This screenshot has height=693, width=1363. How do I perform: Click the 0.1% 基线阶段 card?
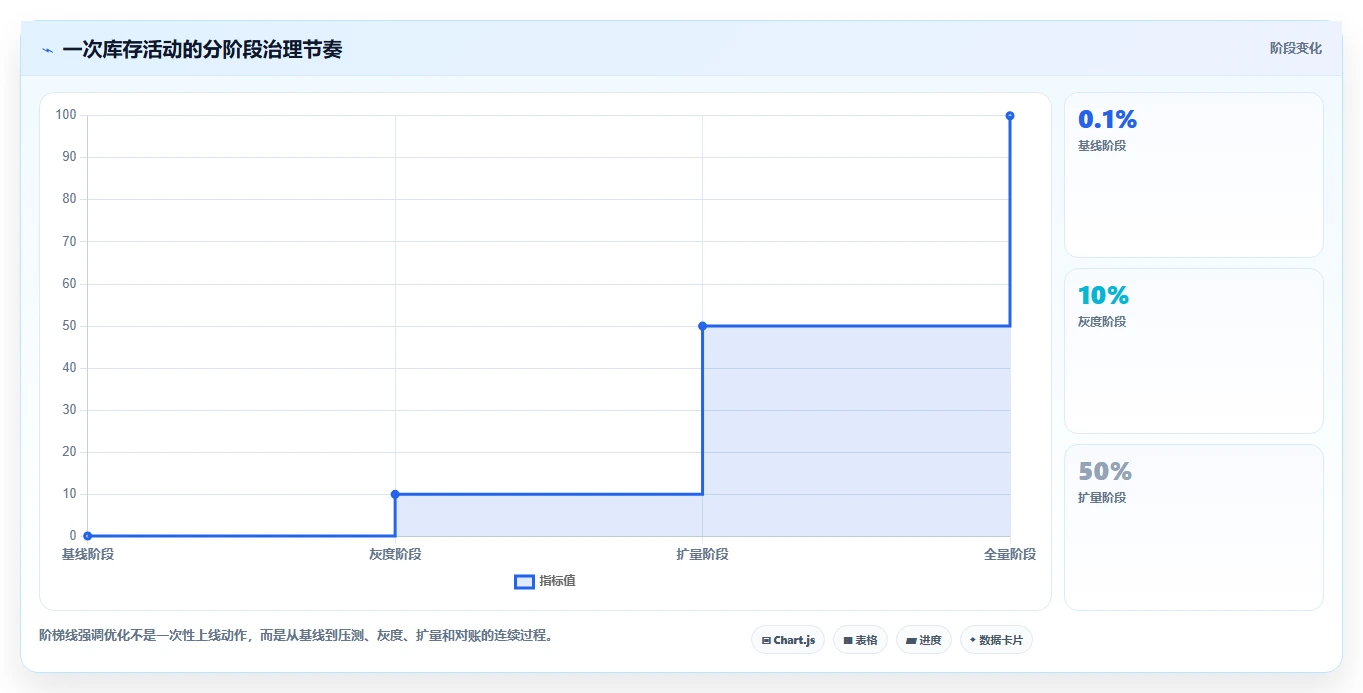(x=1194, y=175)
